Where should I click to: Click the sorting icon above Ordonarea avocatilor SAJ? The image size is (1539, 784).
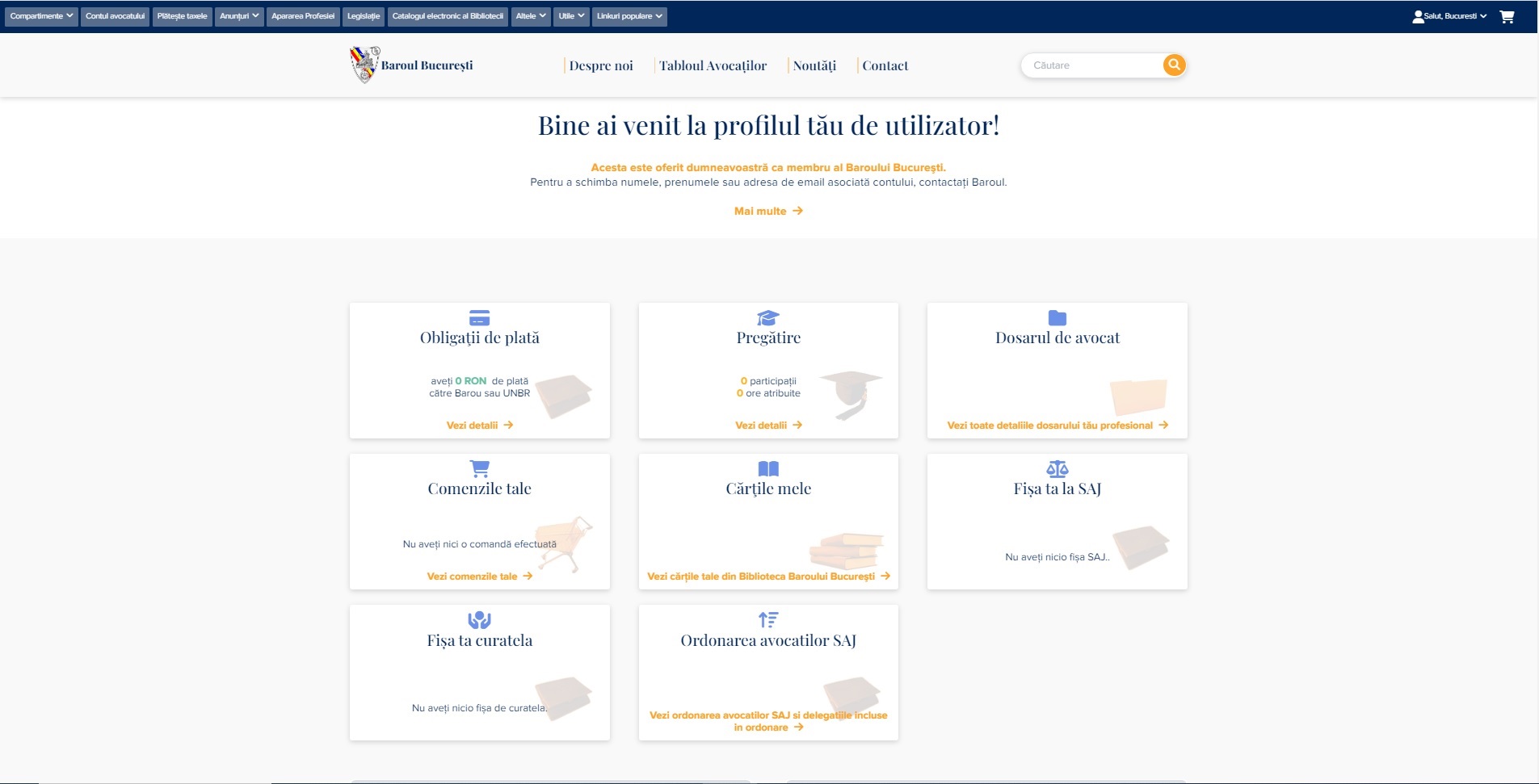pos(768,618)
